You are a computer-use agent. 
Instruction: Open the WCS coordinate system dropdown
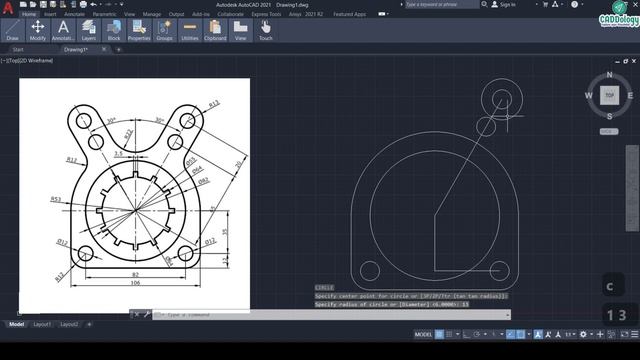coord(609,131)
